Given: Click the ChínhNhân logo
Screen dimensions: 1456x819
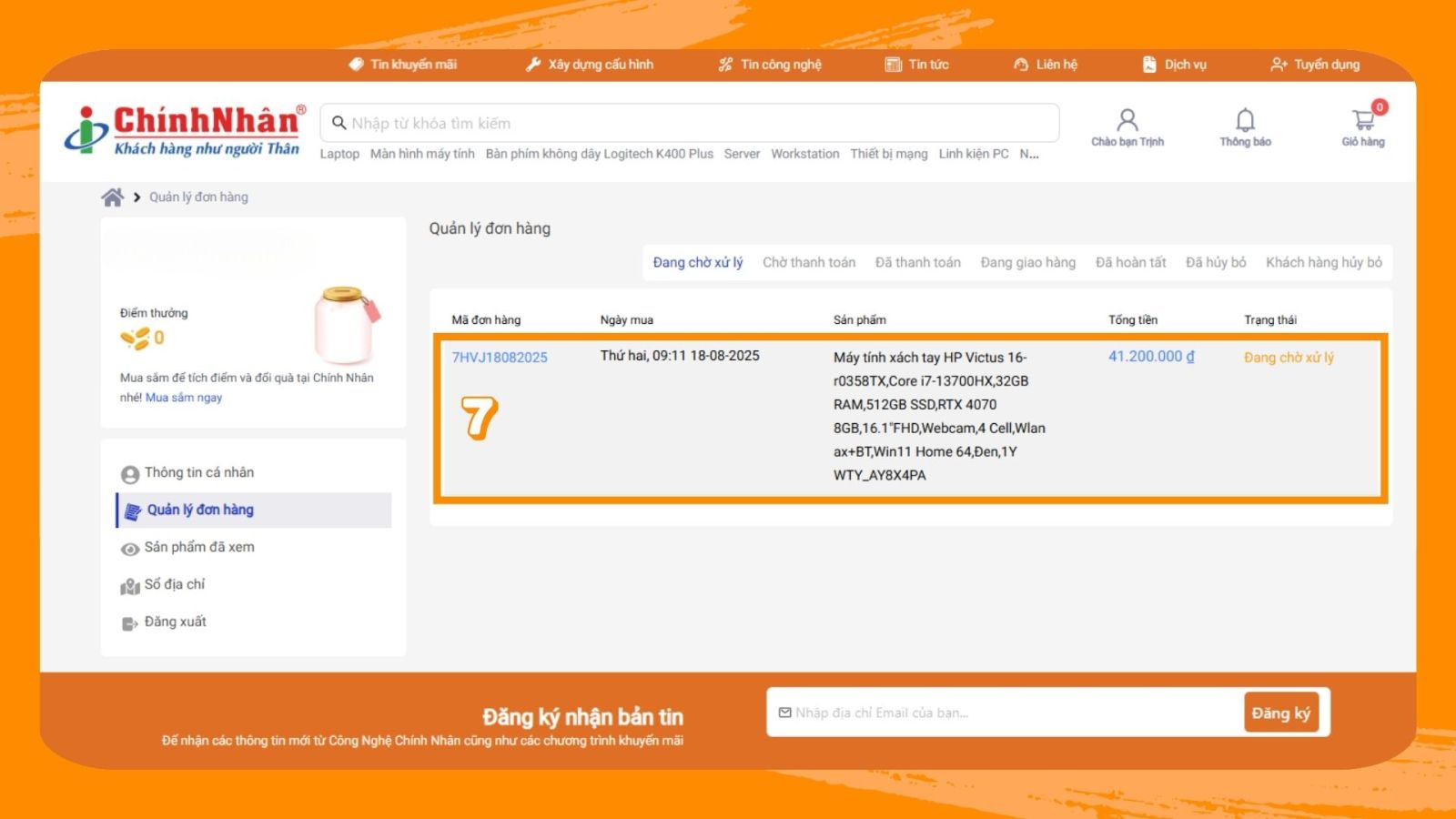Looking at the screenshot, I should 186,131.
